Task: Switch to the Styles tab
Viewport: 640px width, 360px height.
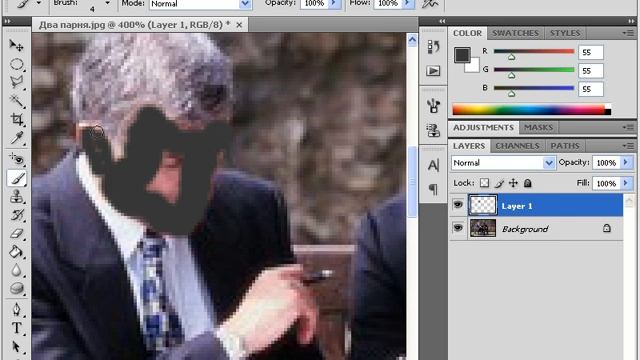Action: pyautogui.click(x=565, y=33)
